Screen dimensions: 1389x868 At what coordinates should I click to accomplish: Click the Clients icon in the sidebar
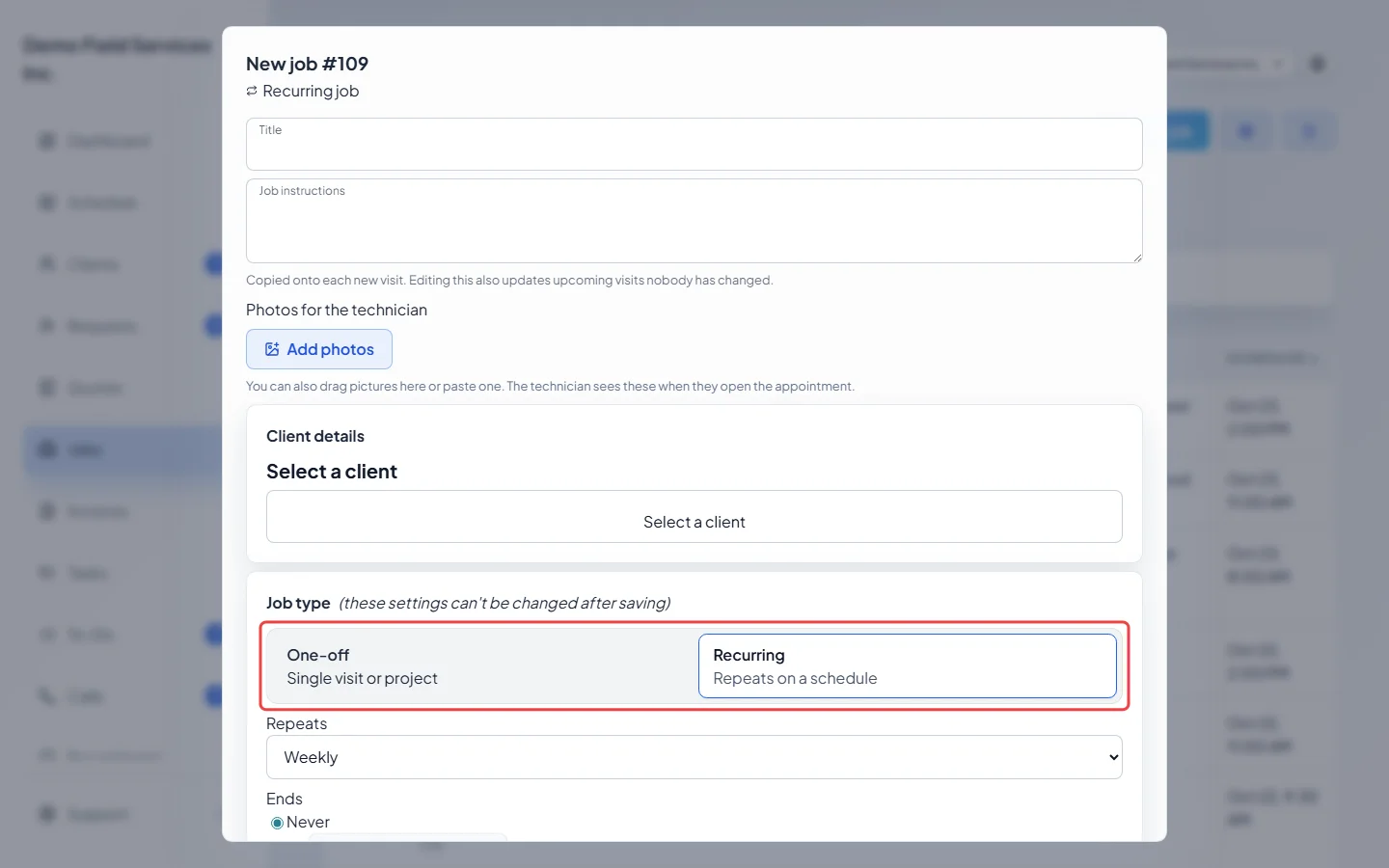pyautogui.click(x=46, y=264)
